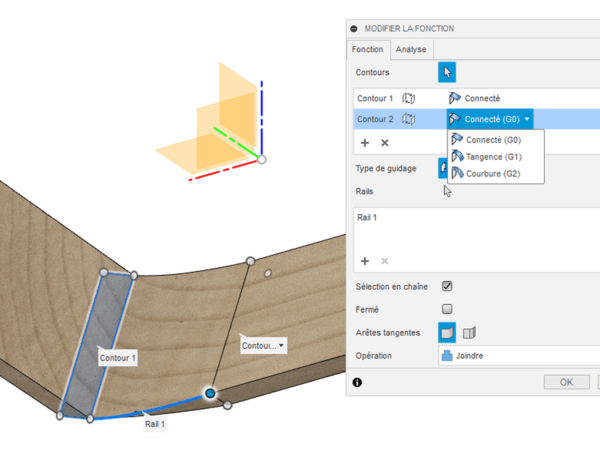
Task: Remove selected contour with the X icon
Action: (x=384, y=143)
